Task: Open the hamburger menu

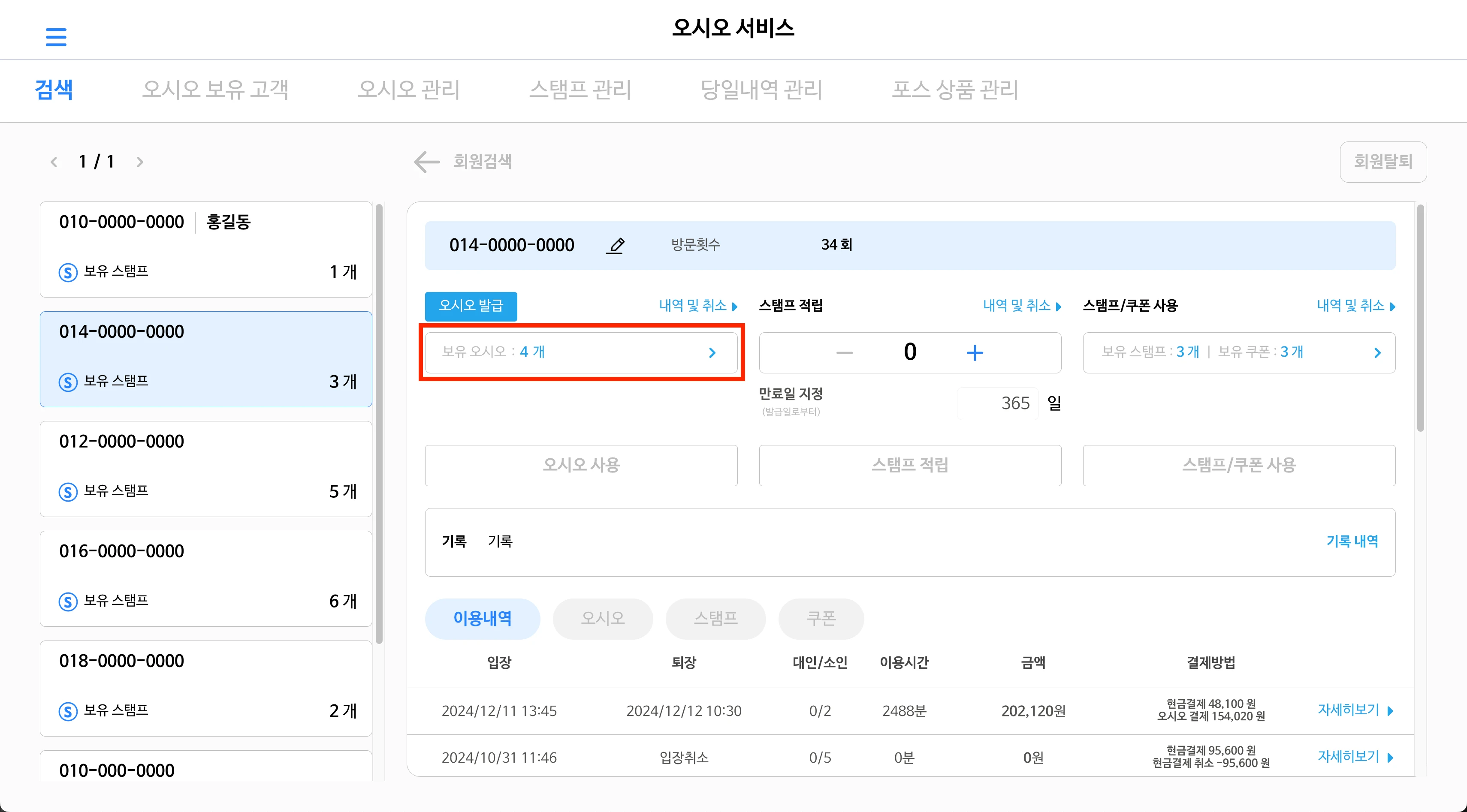Action: click(56, 37)
